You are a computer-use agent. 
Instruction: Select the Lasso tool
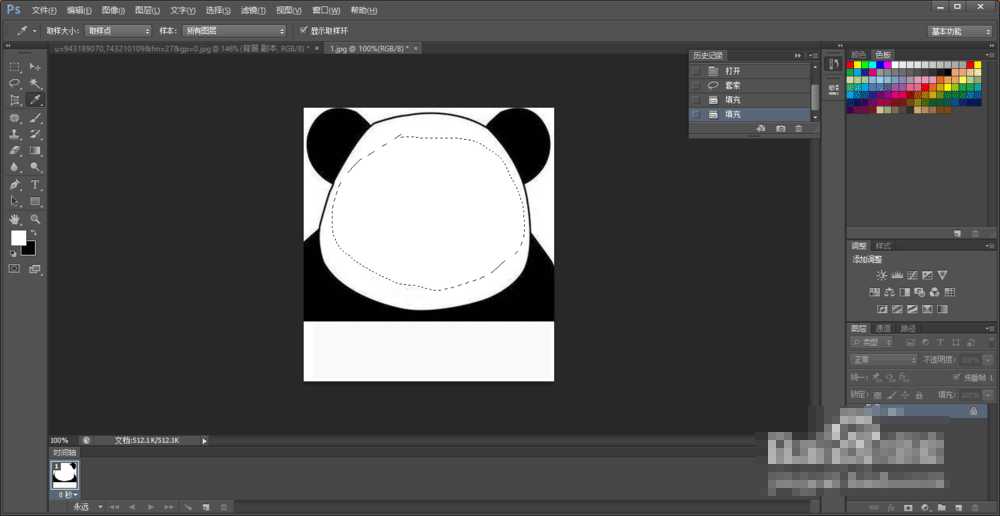pyautogui.click(x=15, y=84)
